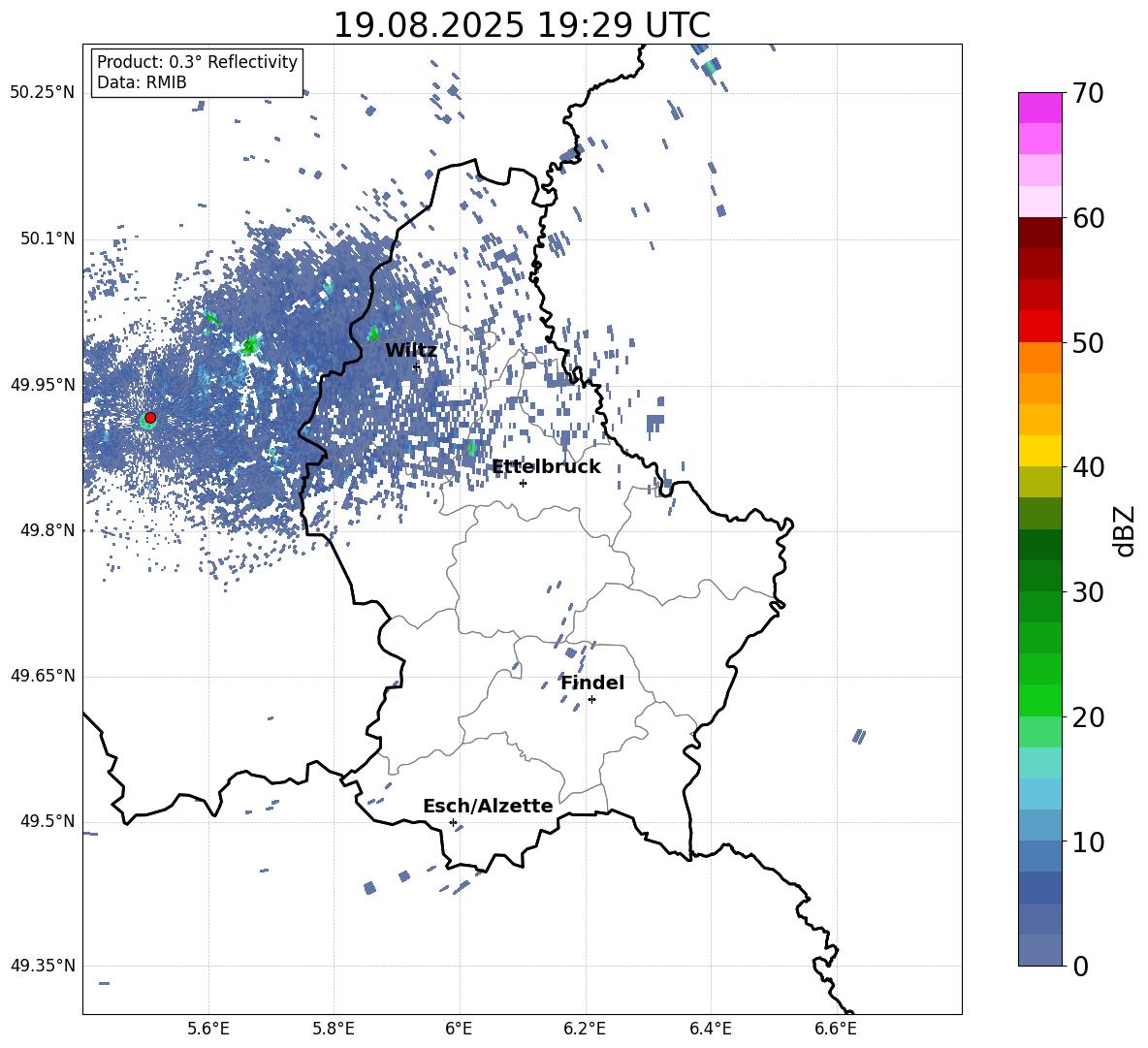The width and height of the screenshot is (1148, 1048).
Task: Click the Ettelbruck station cross marker
Action: (x=523, y=483)
